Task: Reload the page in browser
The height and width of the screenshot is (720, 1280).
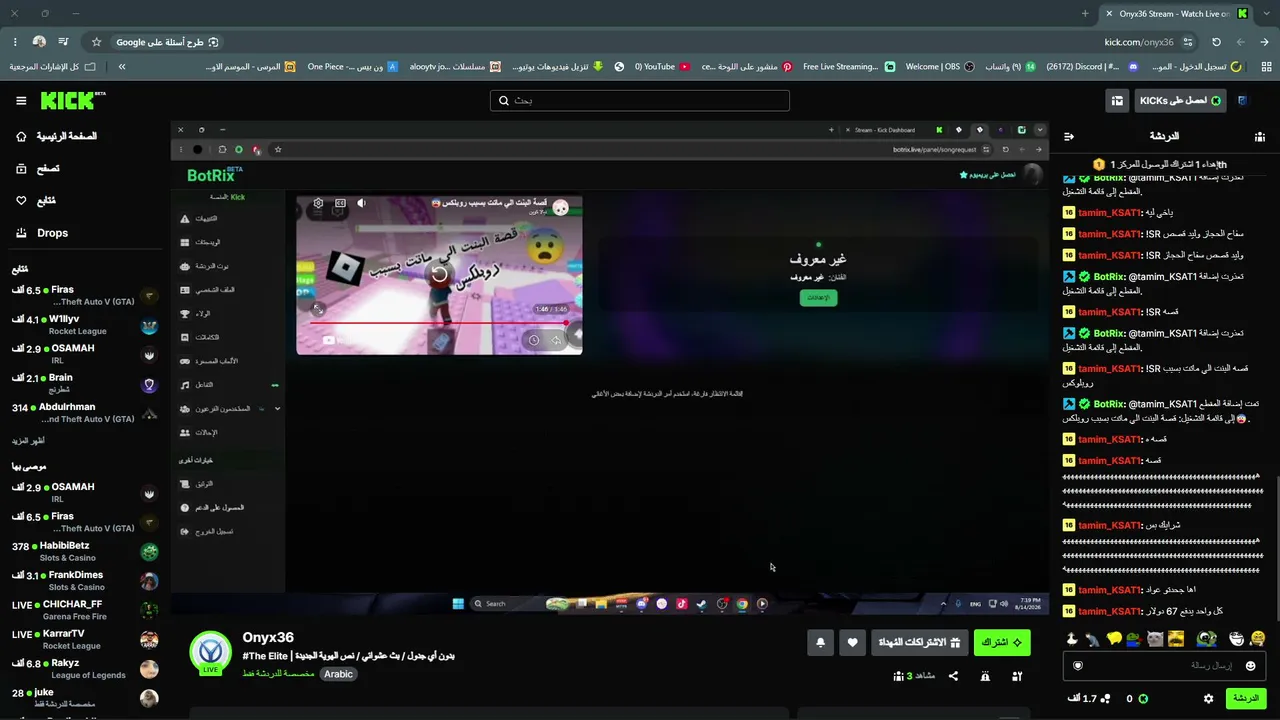Action: click(1216, 42)
